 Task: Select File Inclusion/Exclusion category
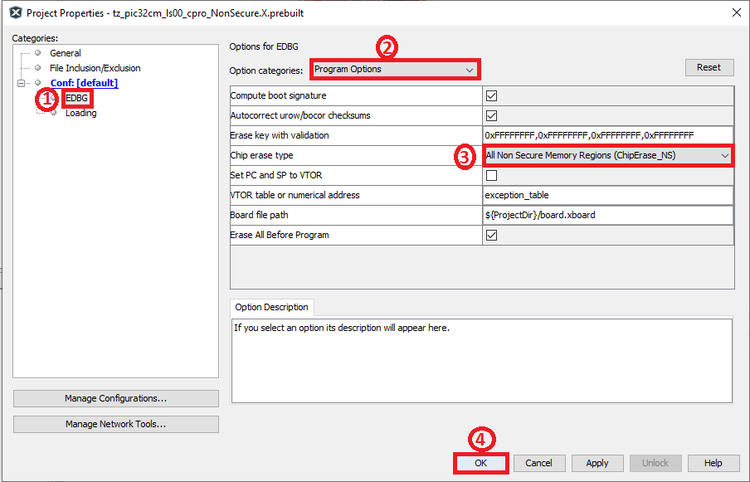click(x=95, y=68)
